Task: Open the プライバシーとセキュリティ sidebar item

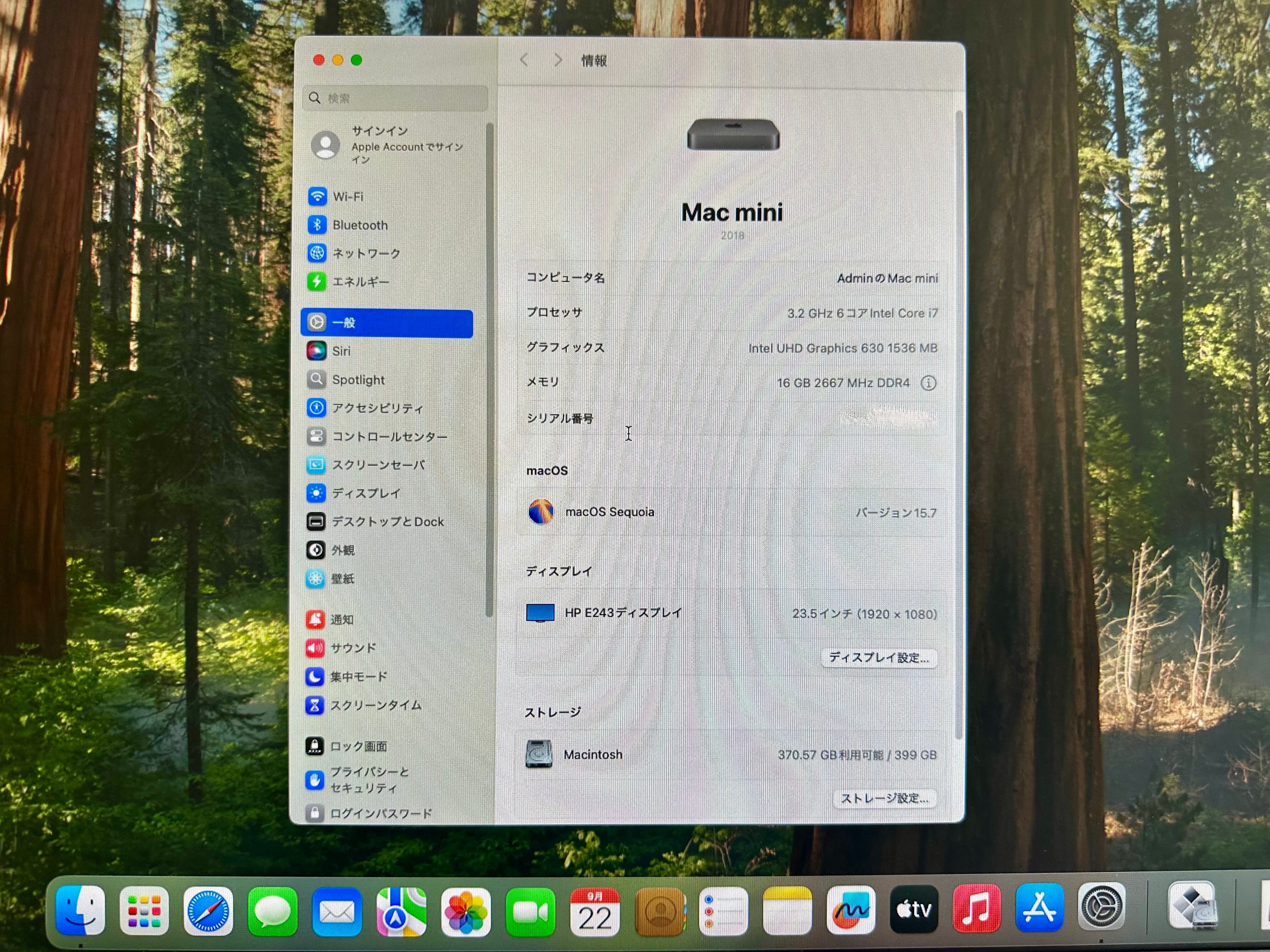Action: 369,780
